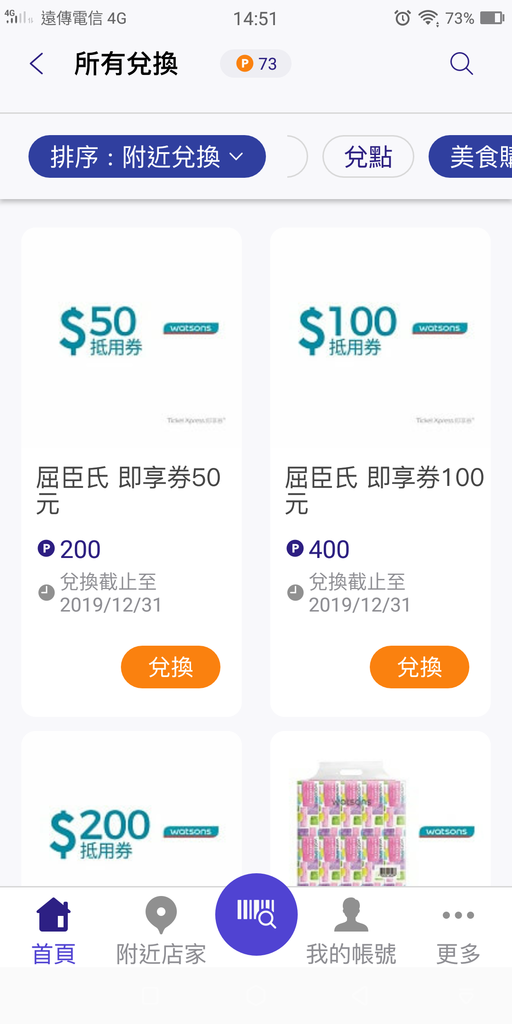Viewport: 512px width, 1024px height.
Task: Tap the back arrow icon
Action: (x=37, y=64)
